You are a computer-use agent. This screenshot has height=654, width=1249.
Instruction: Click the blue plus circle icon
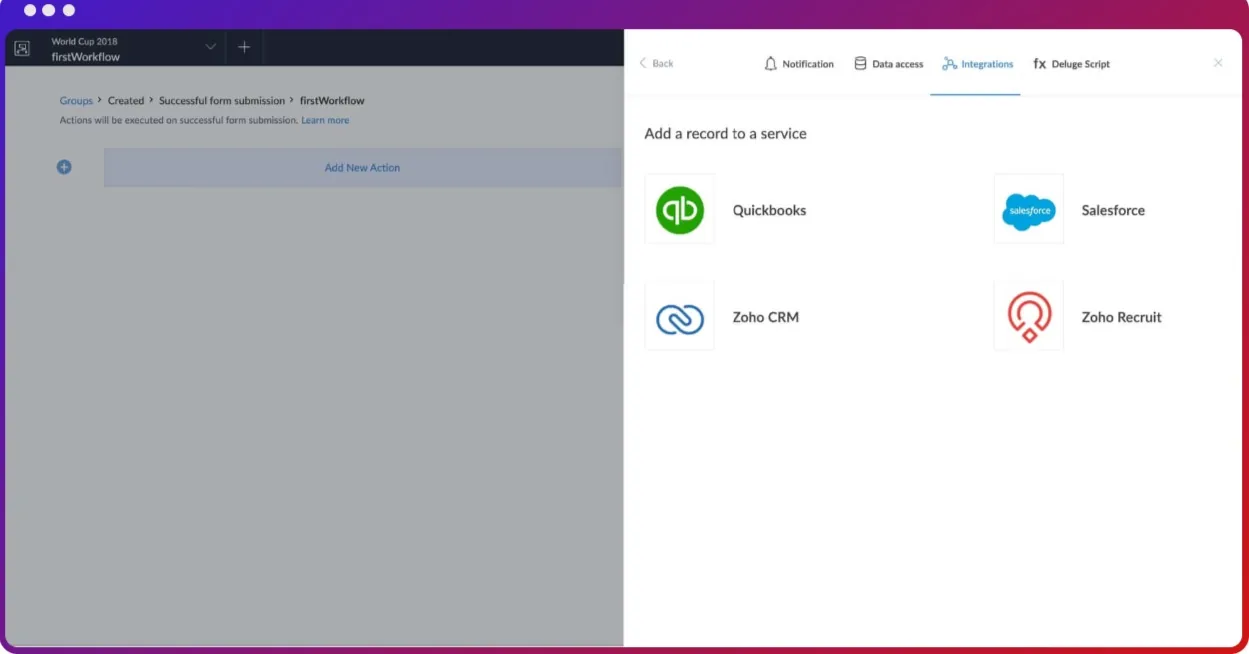[x=64, y=167]
